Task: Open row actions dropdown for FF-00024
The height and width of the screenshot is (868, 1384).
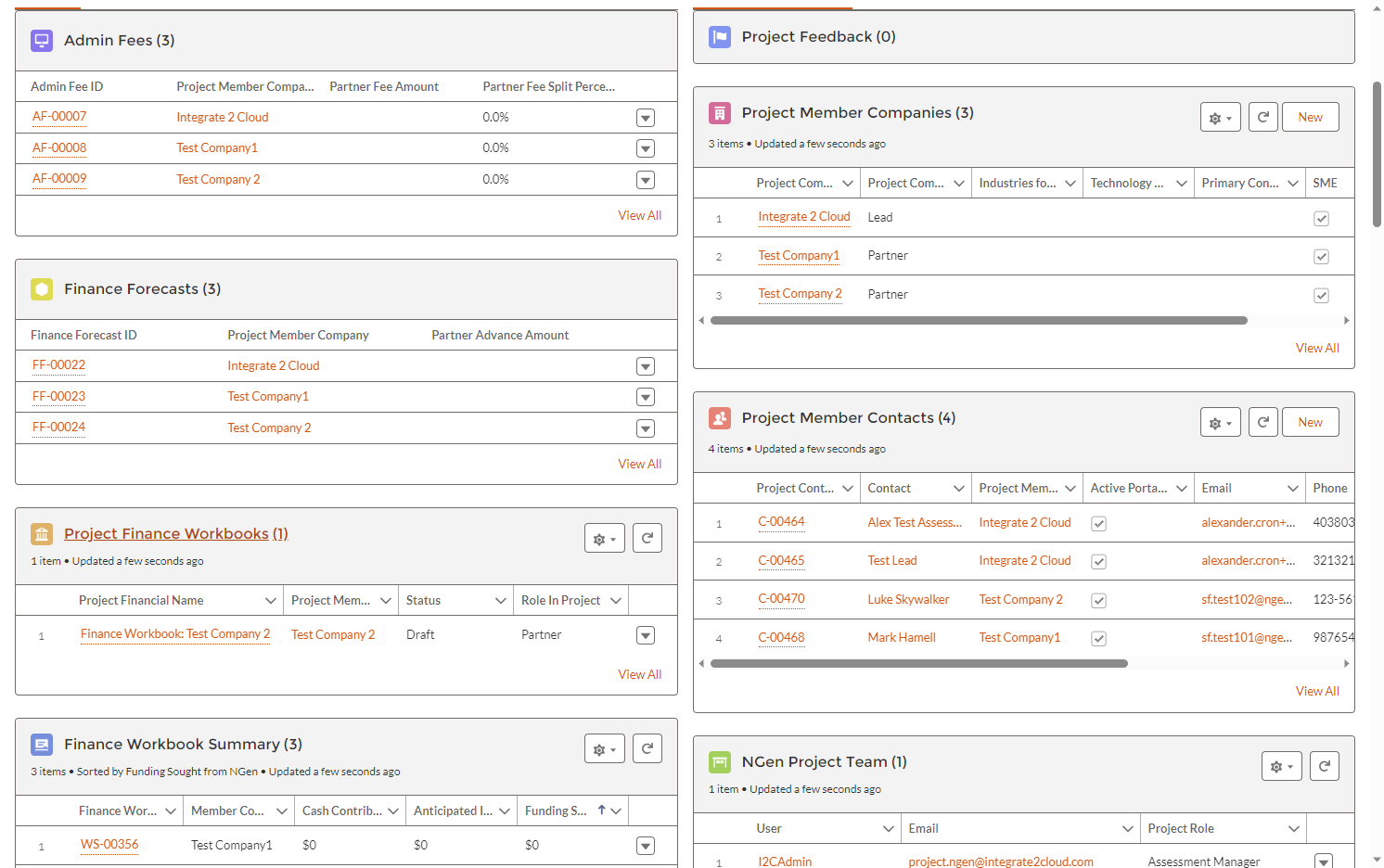Action: (x=646, y=428)
